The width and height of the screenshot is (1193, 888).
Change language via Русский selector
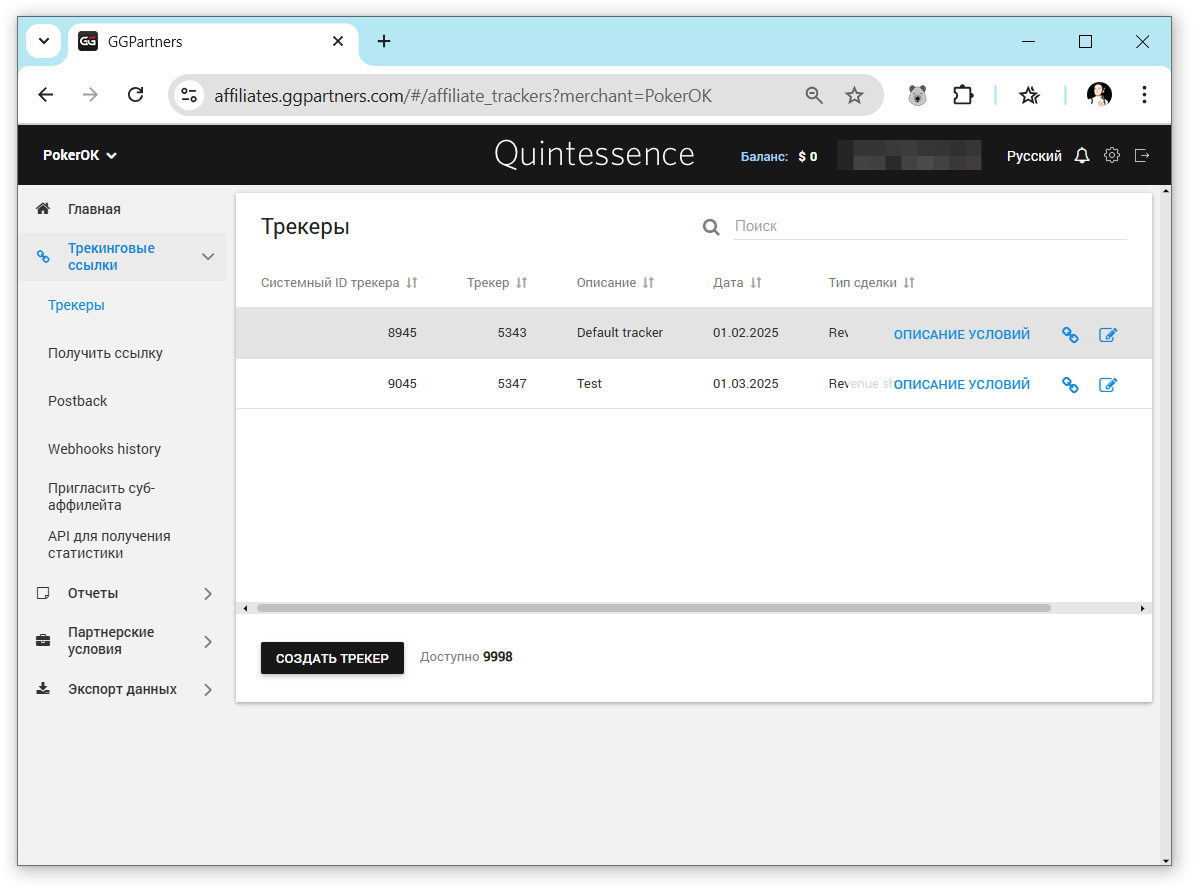(1033, 156)
